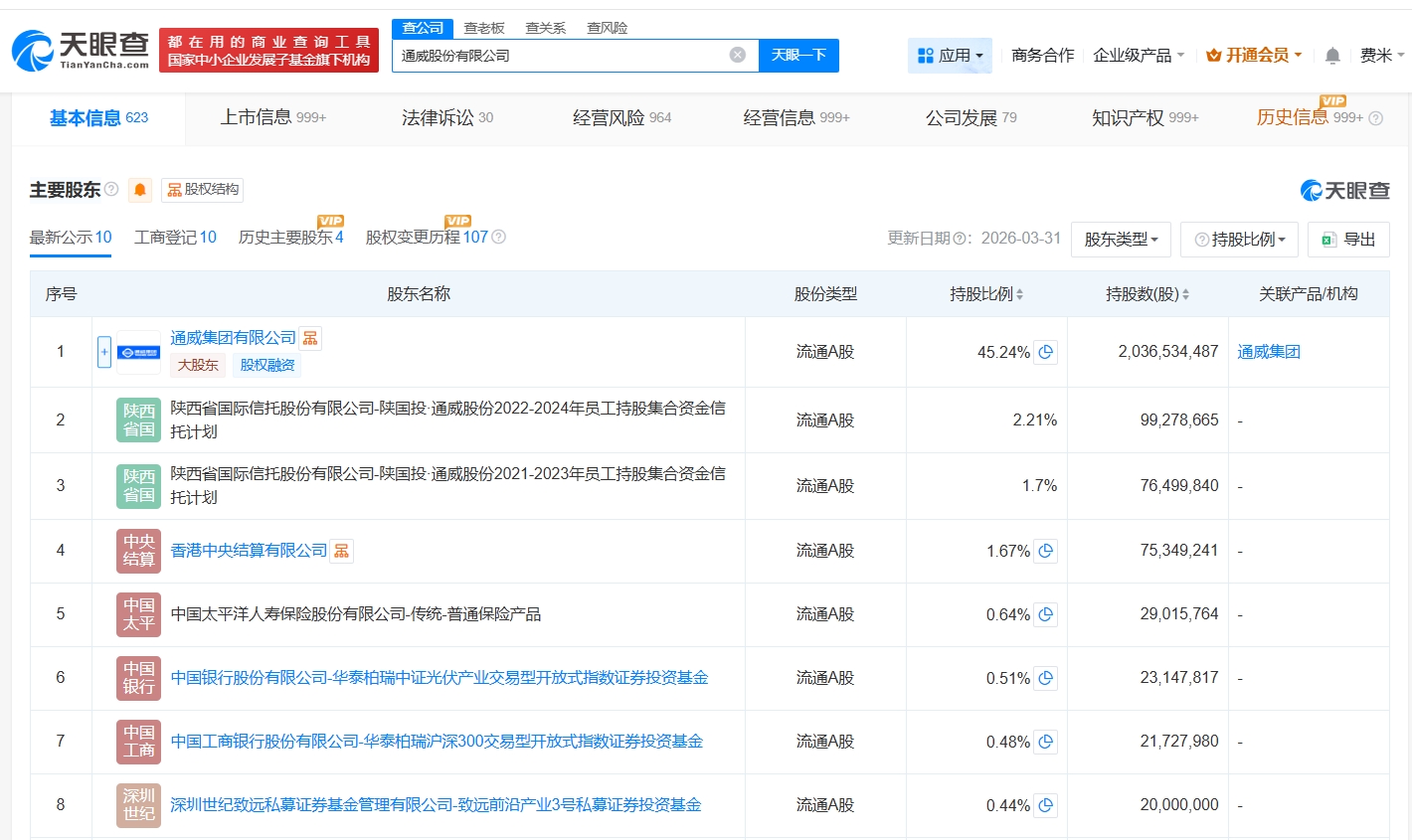This screenshot has height=840, width=1412.
Task: Click the 中国工商 avatar icon
Action: coord(138,742)
